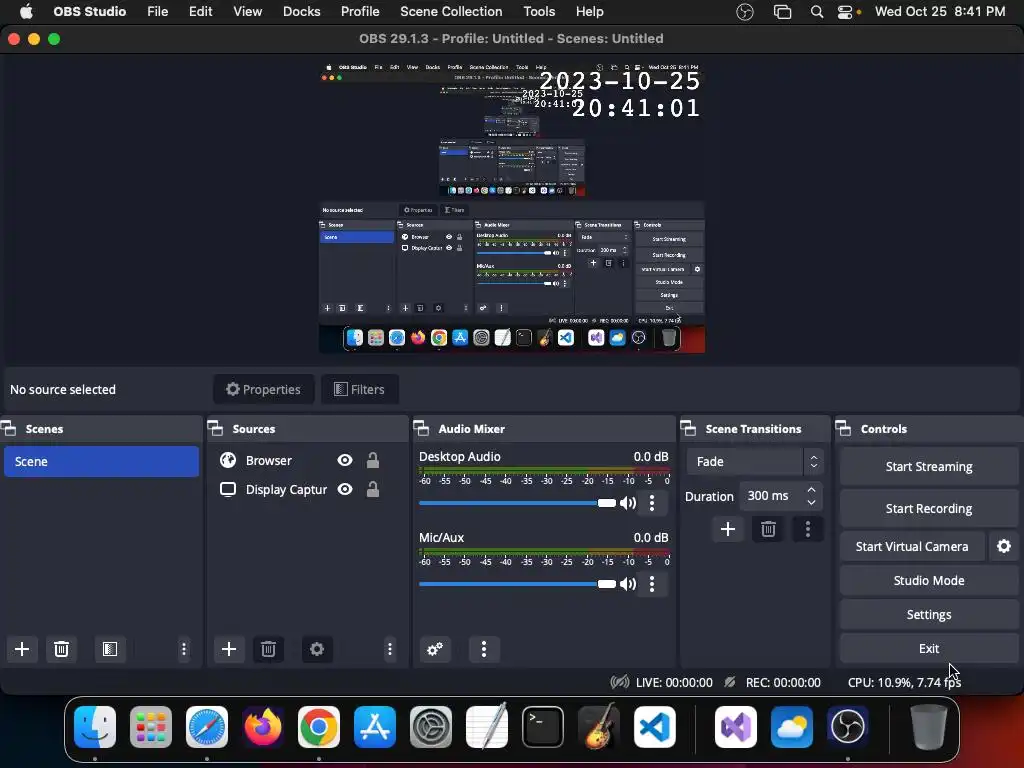Decrease transition duration with down arrow

click(x=811, y=502)
